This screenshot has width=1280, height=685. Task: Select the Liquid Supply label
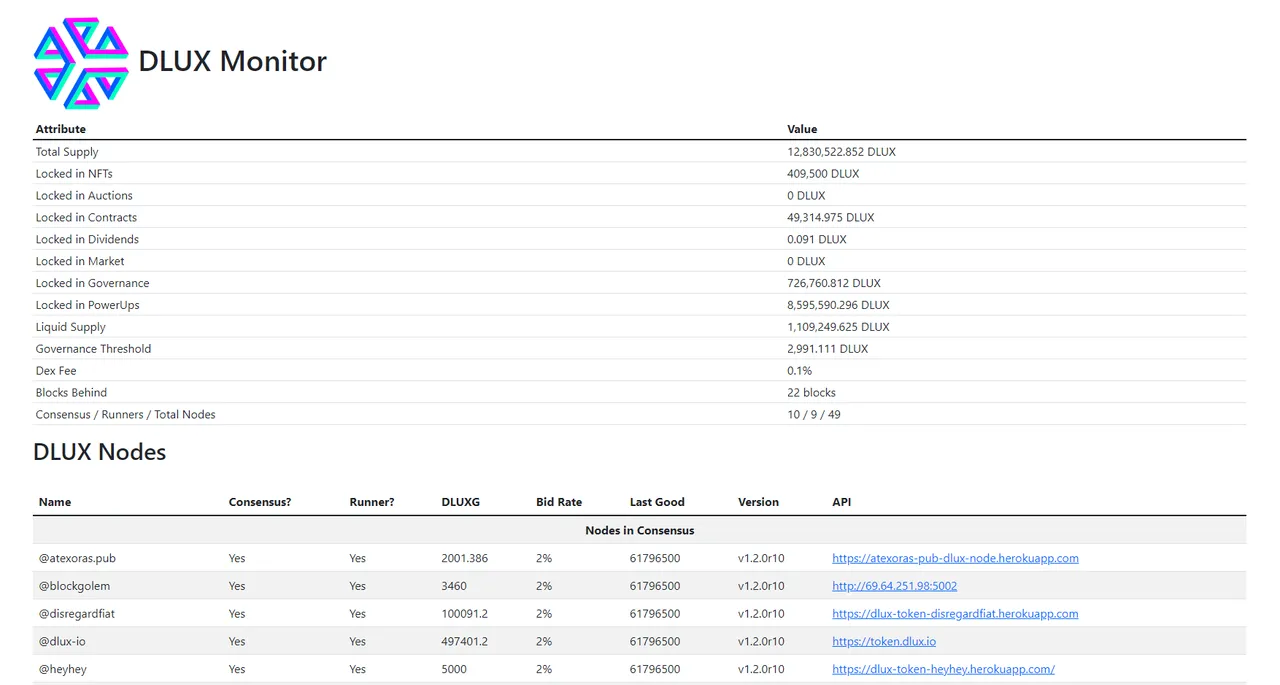(x=70, y=328)
